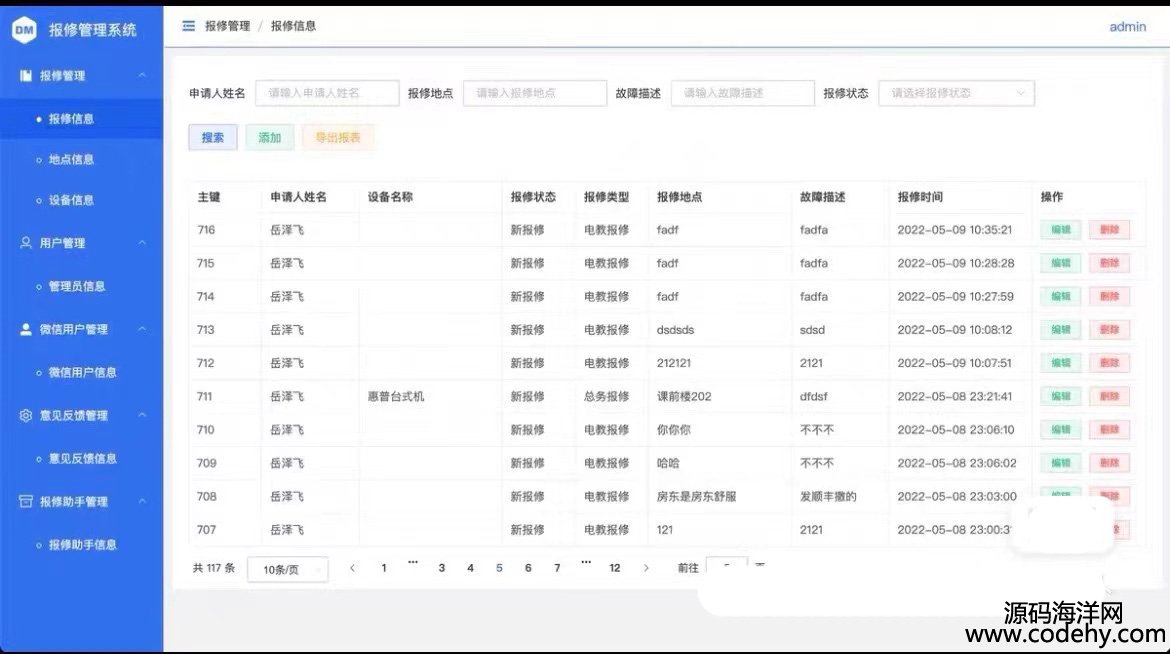Delete the record with key 711
Viewport: 1170px width, 654px height.
(1109, 396)
